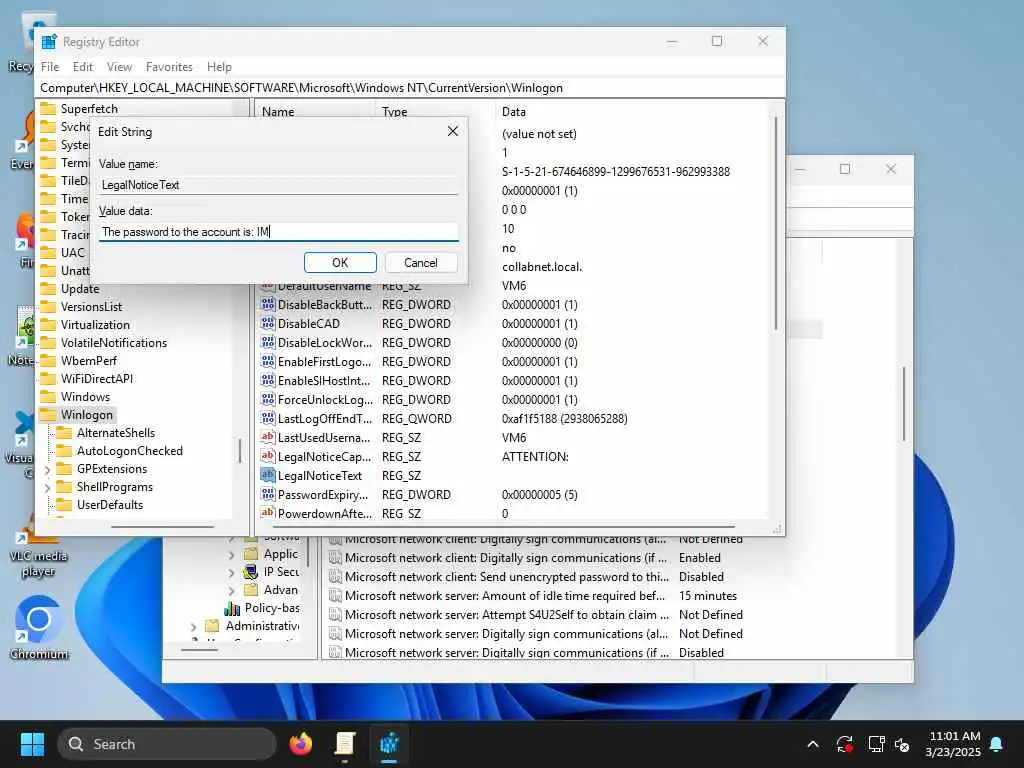Image resolution: width=1024 pixels, height=768 pixels.
Task: Click into the Value data input field
Action: click(x=279, y=232)
